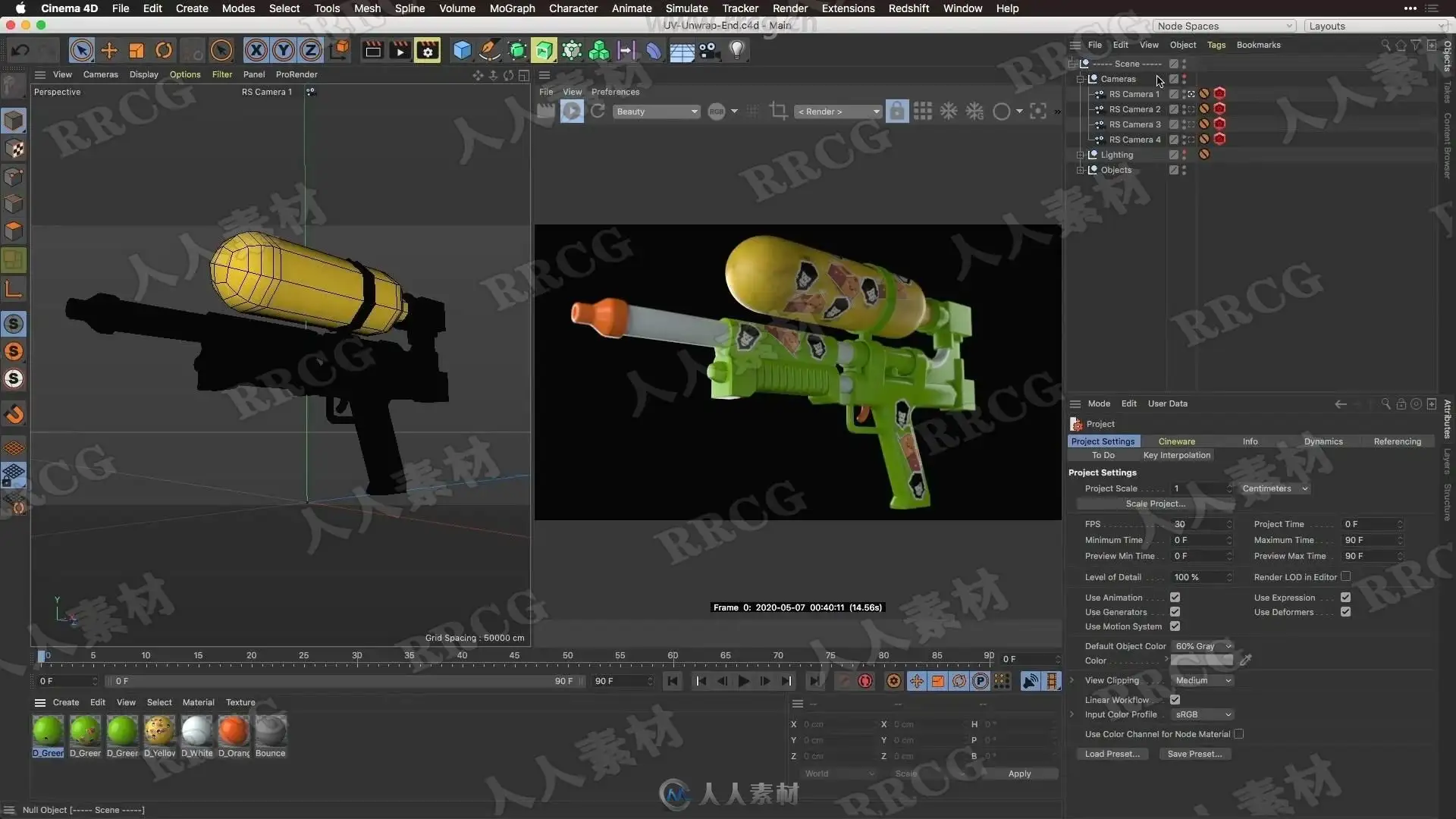Screen dimensions: 1456x819
Task: Toggle Linear Workflow checkbox
Action: point(1175,700)
